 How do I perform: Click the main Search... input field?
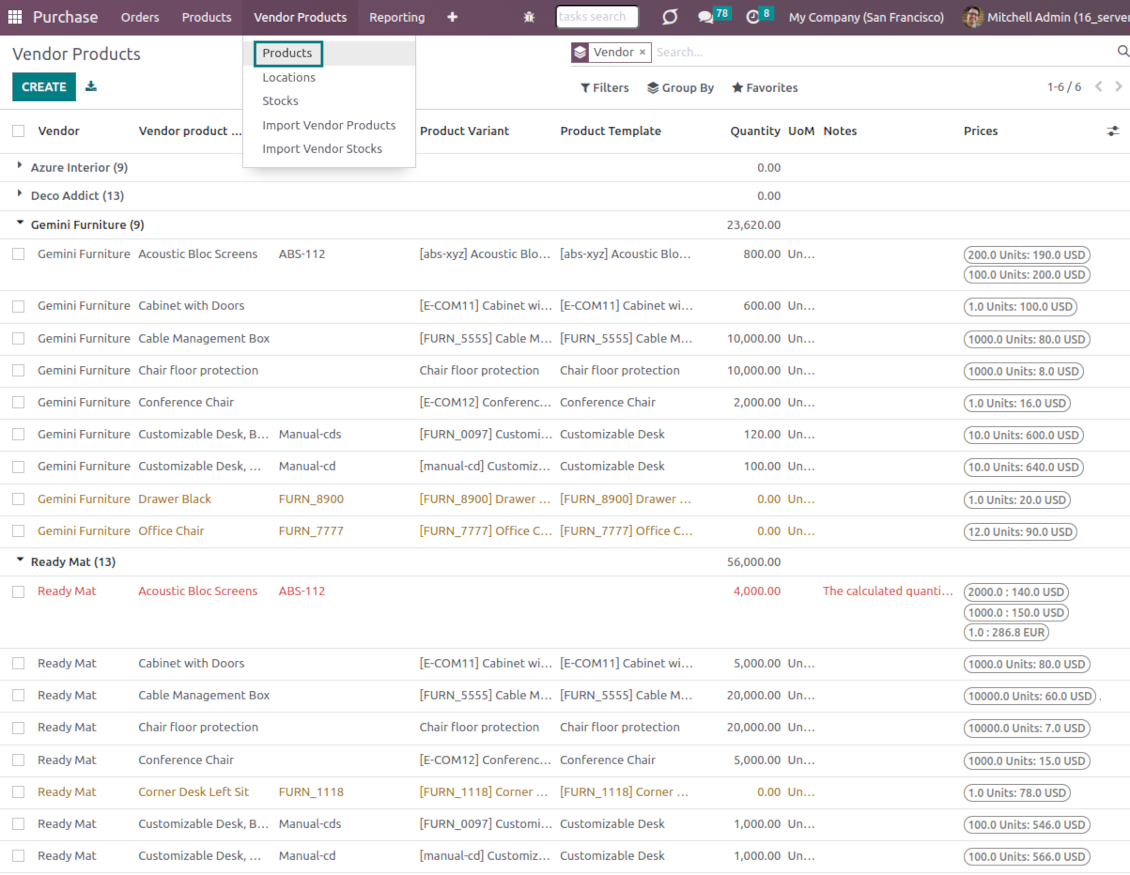pyautogui.click(x=884, y=52)
